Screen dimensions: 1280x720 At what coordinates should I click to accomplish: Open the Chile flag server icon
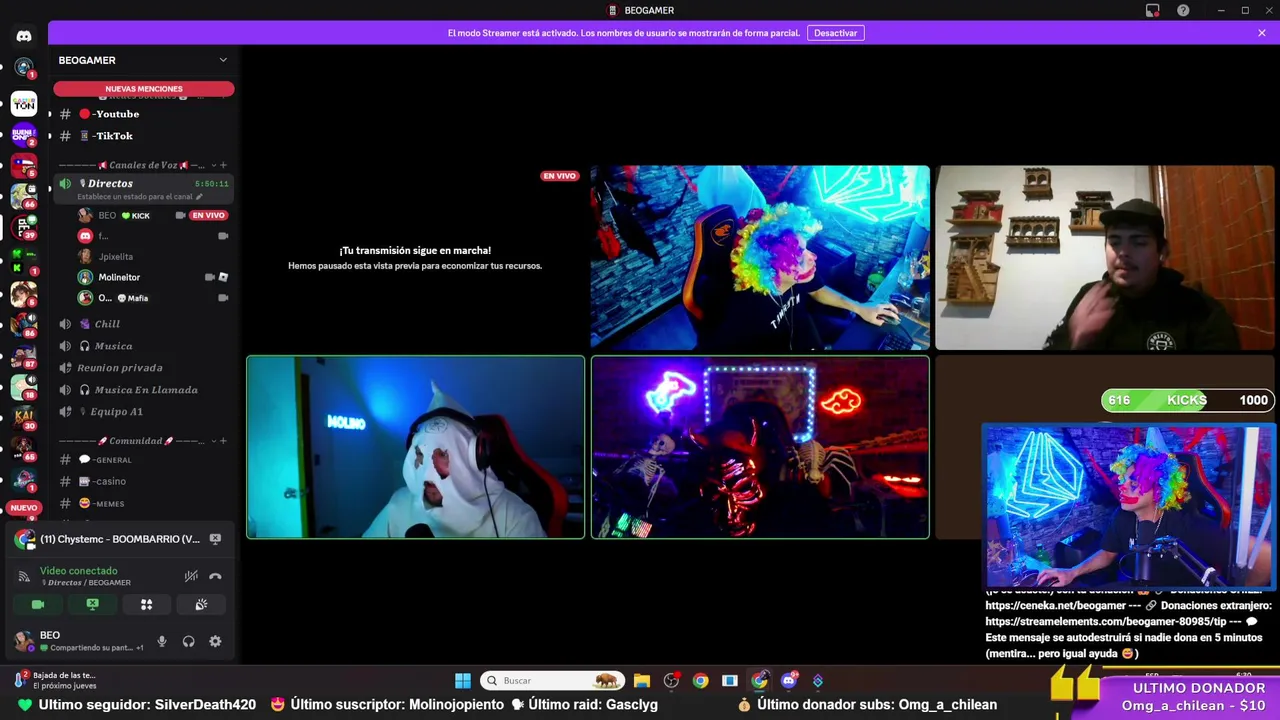point(24,164)
